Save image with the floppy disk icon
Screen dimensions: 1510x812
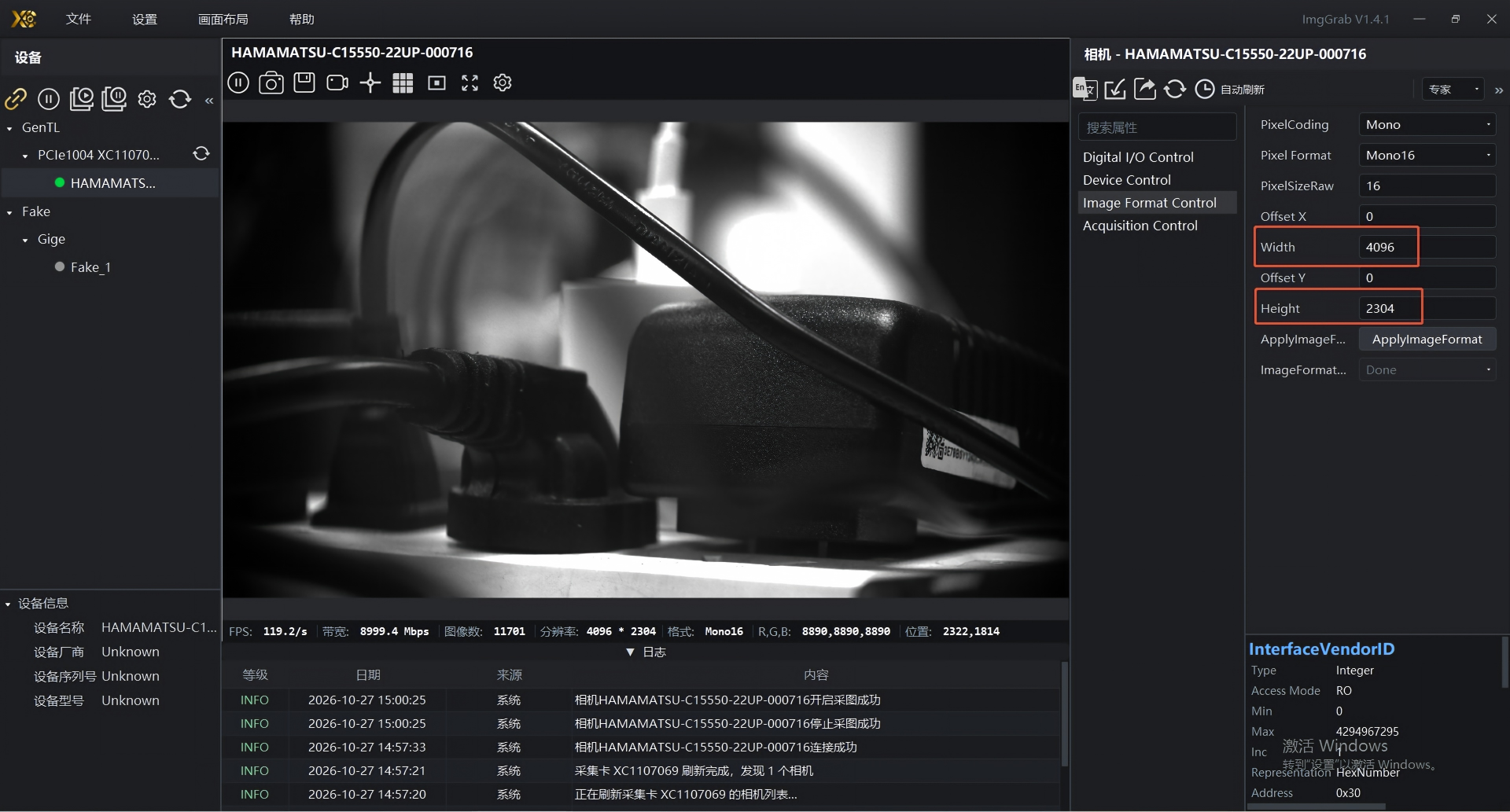pyautogui.click(x=304, y=82)
